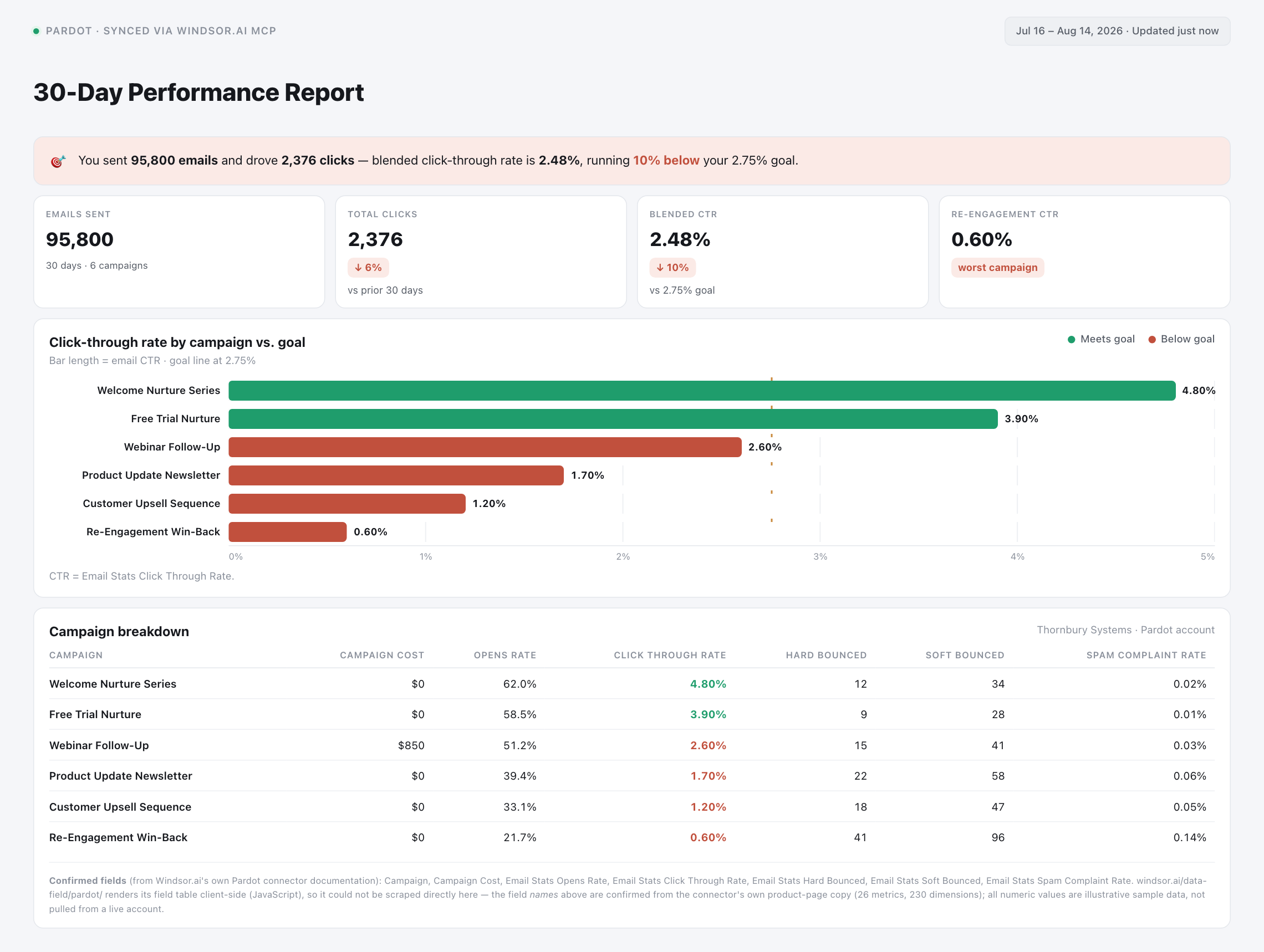Click the 0.14% spam complaint rate cell
This screenshot has height=952, width=1264.
click(1190, 837)
